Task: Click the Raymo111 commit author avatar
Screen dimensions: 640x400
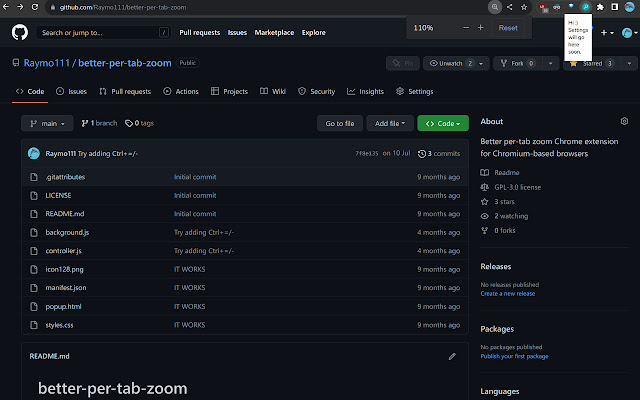Action: (34, 153)
